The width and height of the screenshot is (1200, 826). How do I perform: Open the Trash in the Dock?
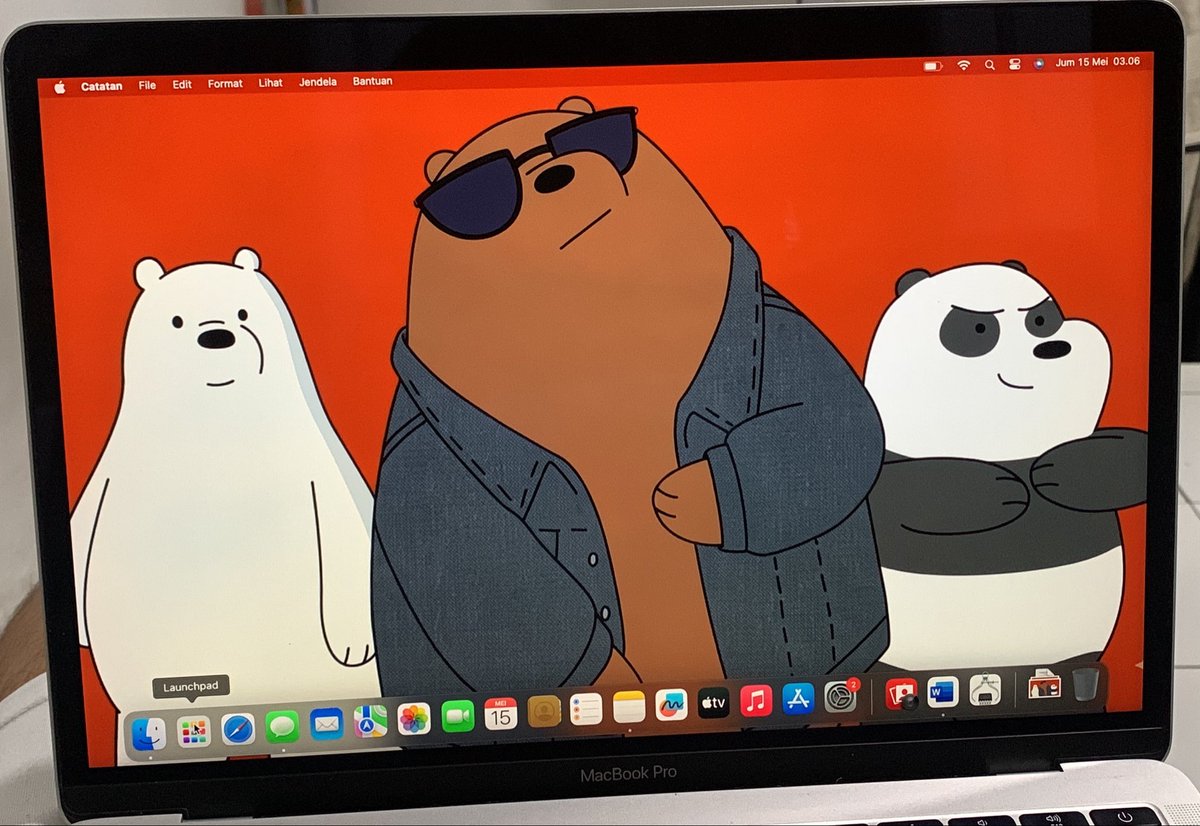(x=1086, y=684)
